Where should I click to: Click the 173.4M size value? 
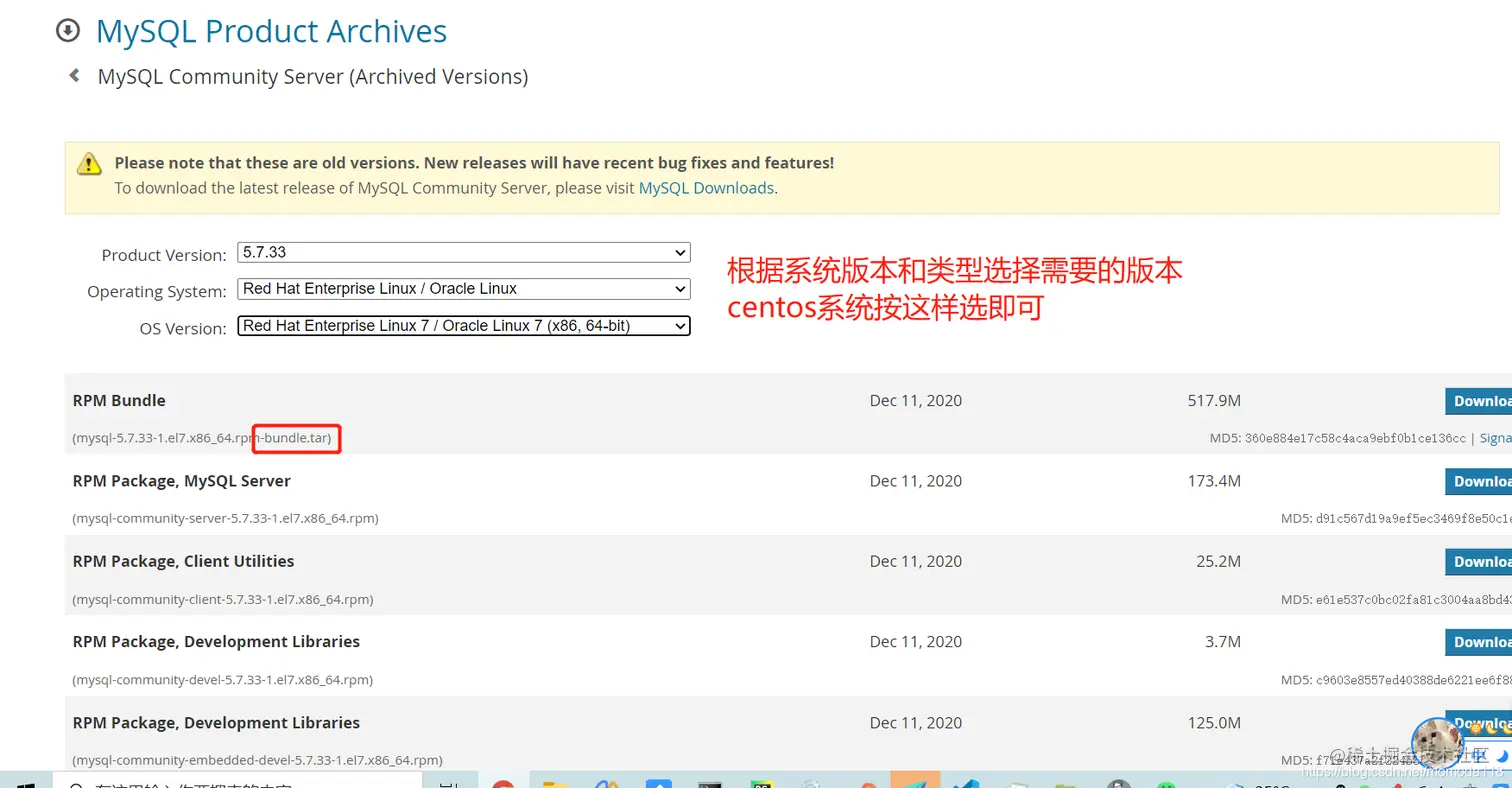[1214, 481]
